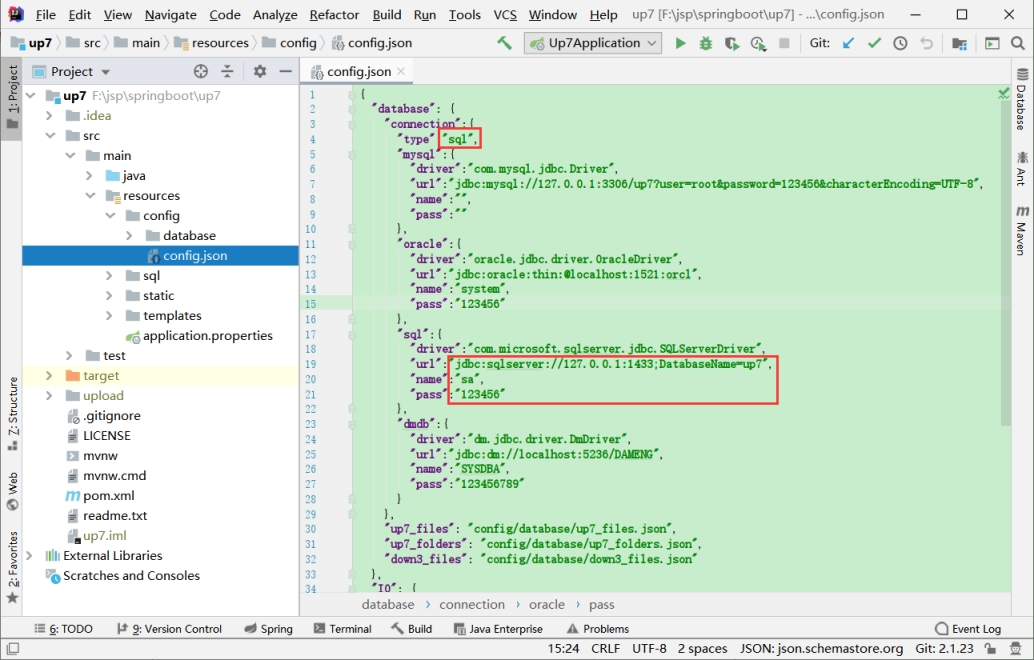Image resolution: width=1034 pixels, height=660 pixels.
Task: Collapse the resources folder node
Action: [x=90, y=196]
